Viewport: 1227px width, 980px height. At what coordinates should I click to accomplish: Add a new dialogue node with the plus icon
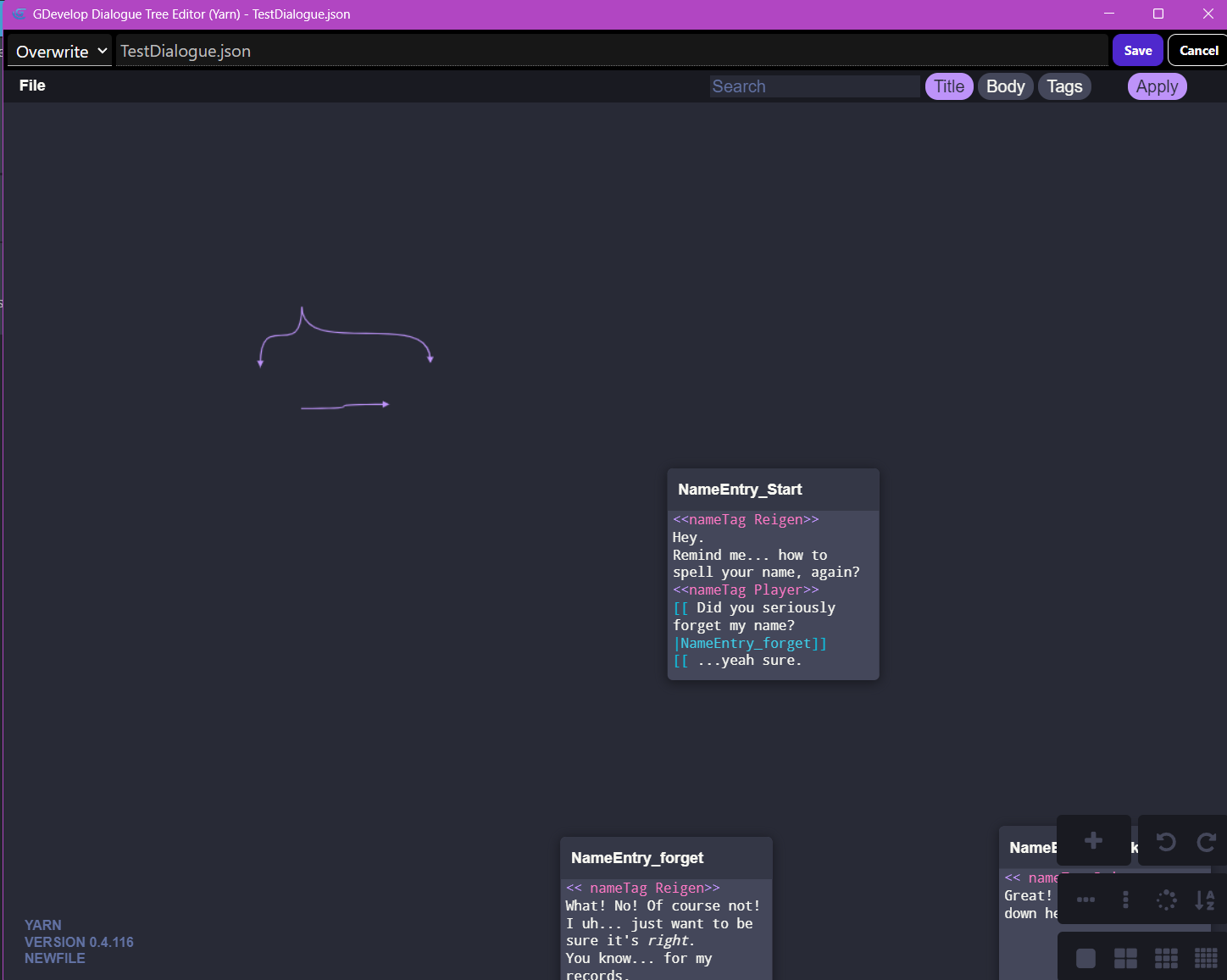[1094, 841]
